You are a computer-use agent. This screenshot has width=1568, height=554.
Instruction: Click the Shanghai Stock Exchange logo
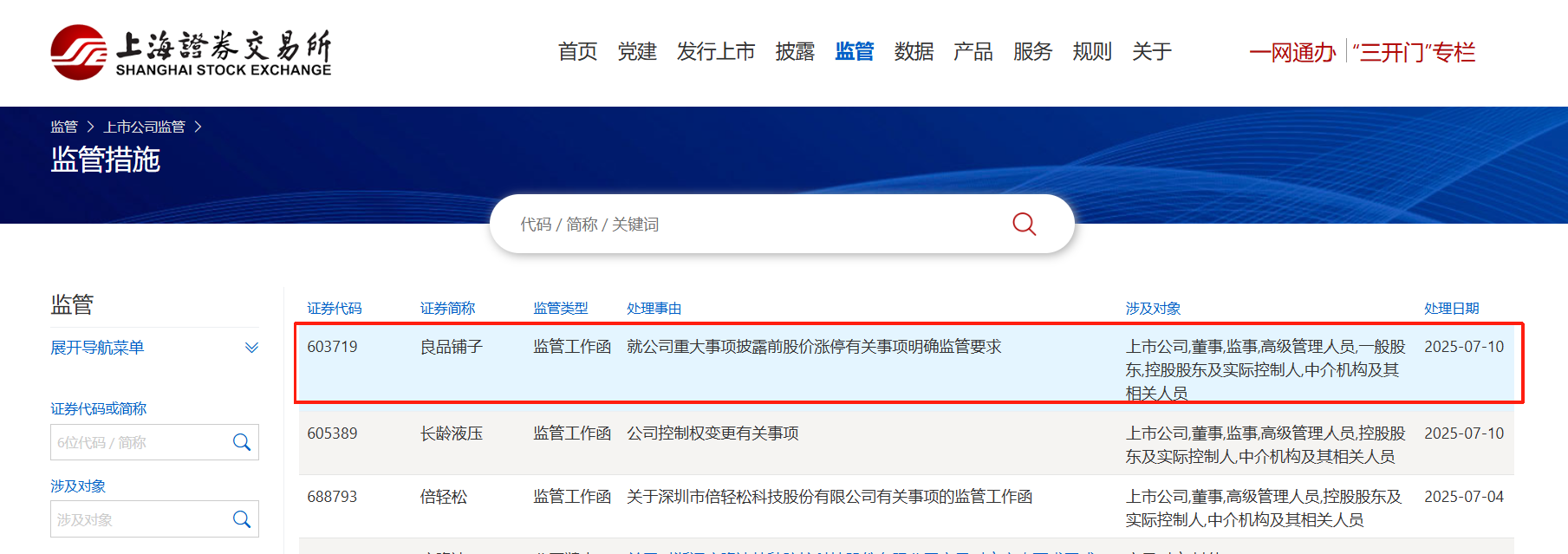pyautogui.click(x=191, y=52)
